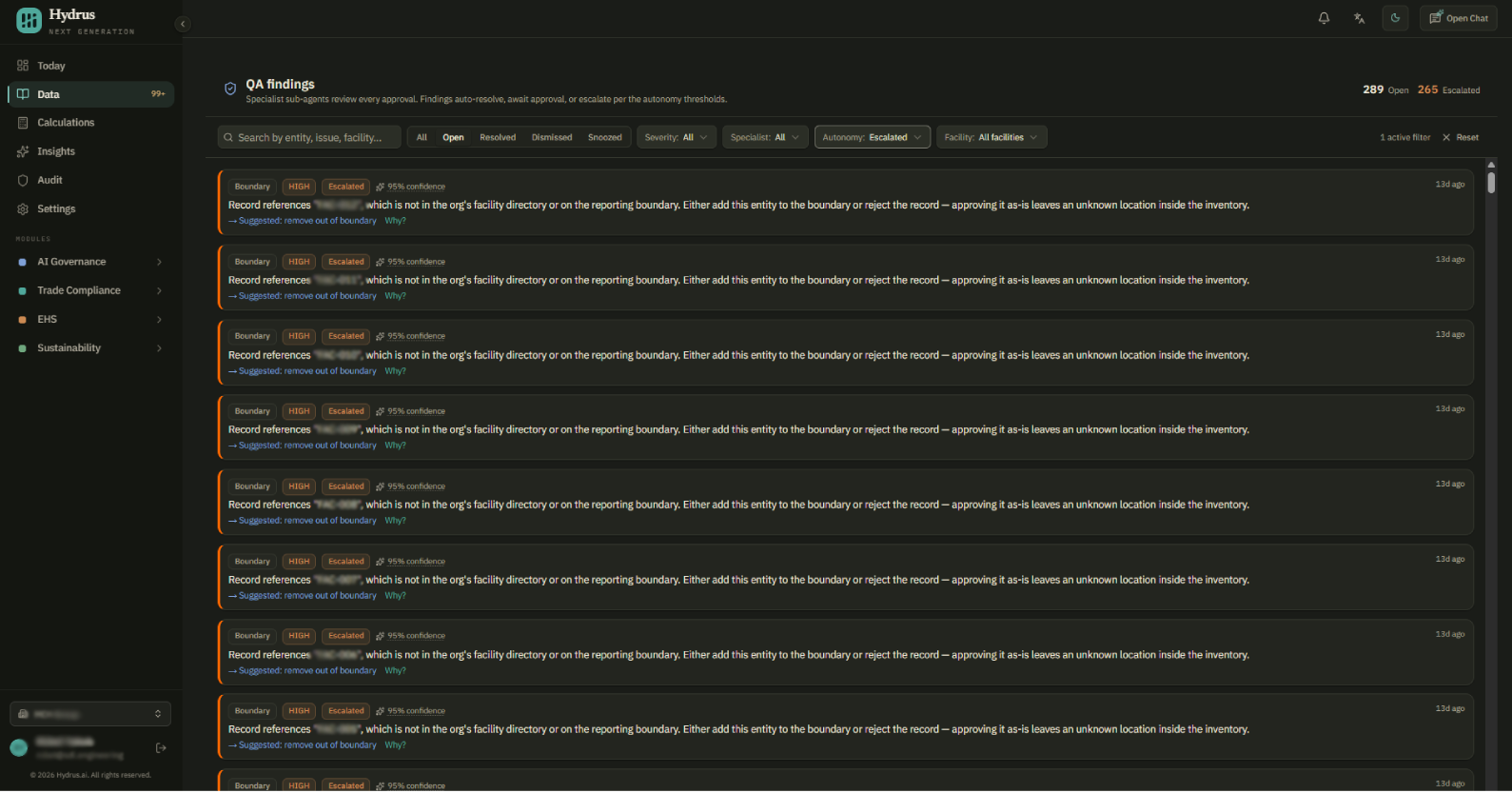Focus the search by entity field

(309, 137)
